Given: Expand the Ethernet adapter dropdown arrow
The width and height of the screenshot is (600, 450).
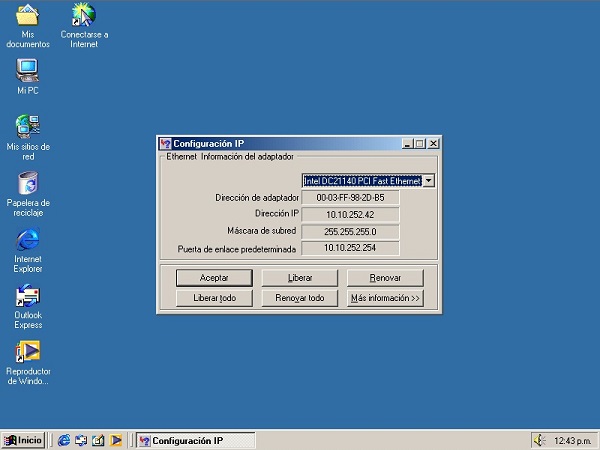Looking at the screenshot, I should [428, 180].
